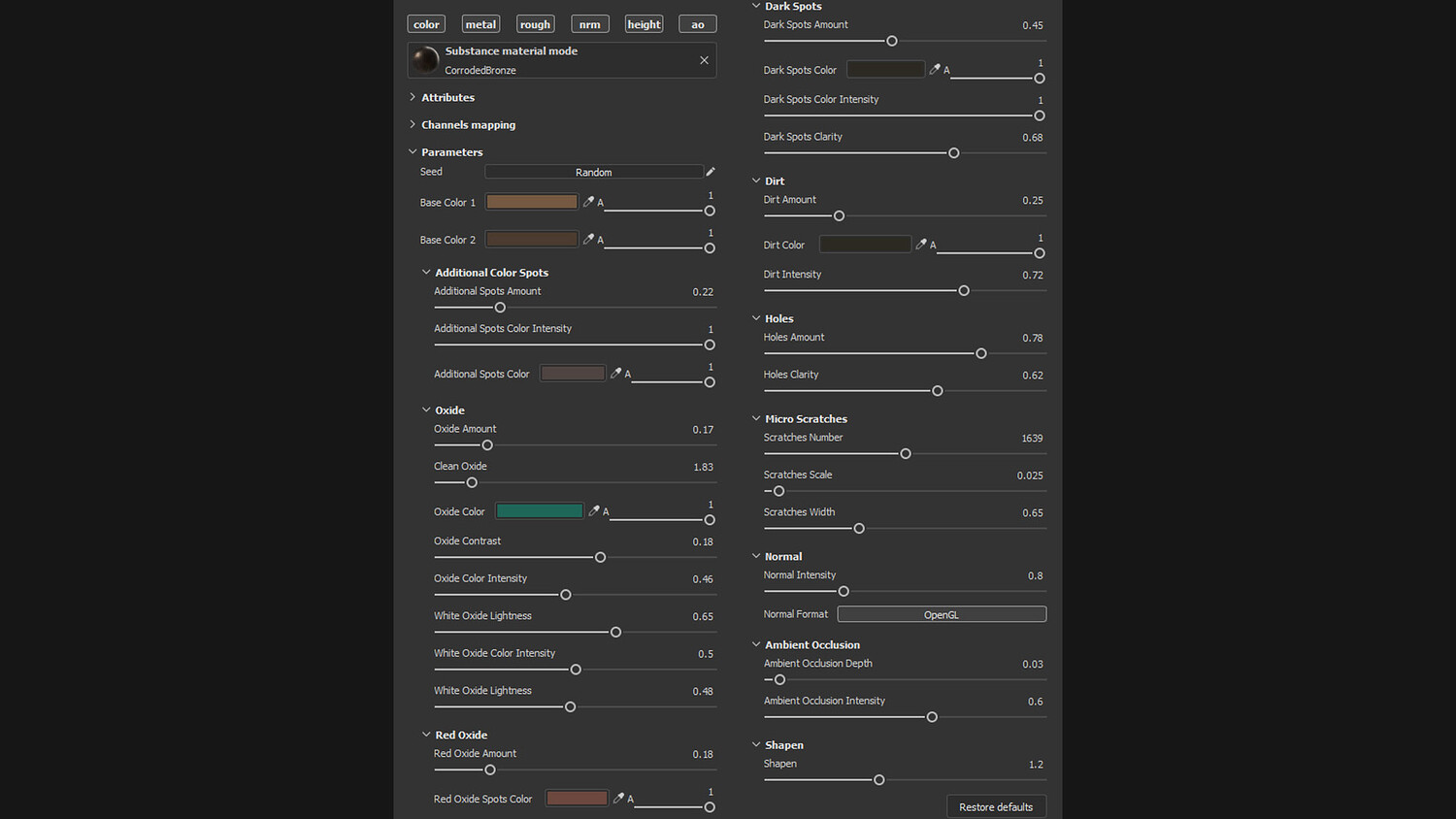This screenshot has height=819, width=1456.
Task: Collapse the Oxide parameter group
Action: [x=426, y=410]
